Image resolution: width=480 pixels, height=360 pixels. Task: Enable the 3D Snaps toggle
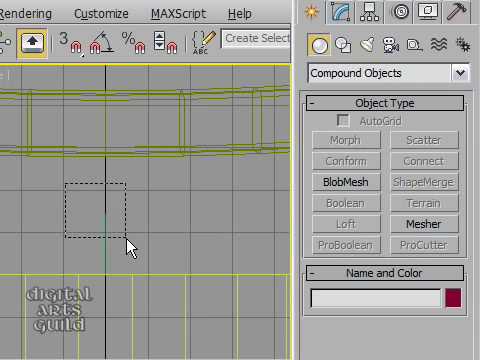(70, 43)
